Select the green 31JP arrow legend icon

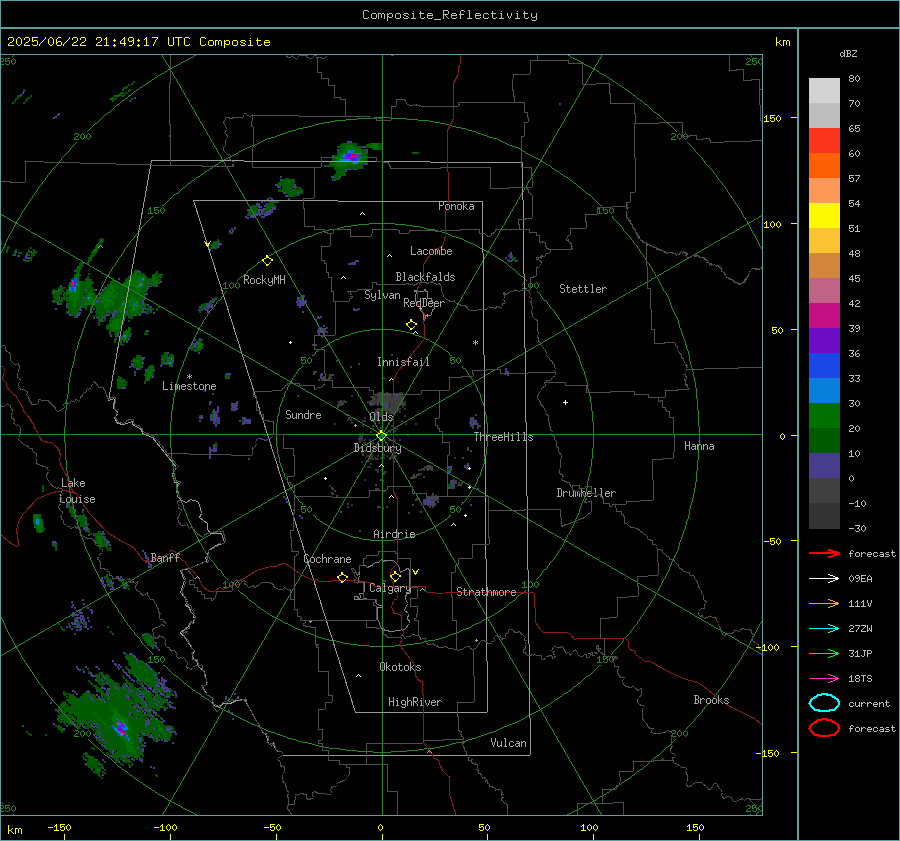pyautogui.click(x=824, y=653)
